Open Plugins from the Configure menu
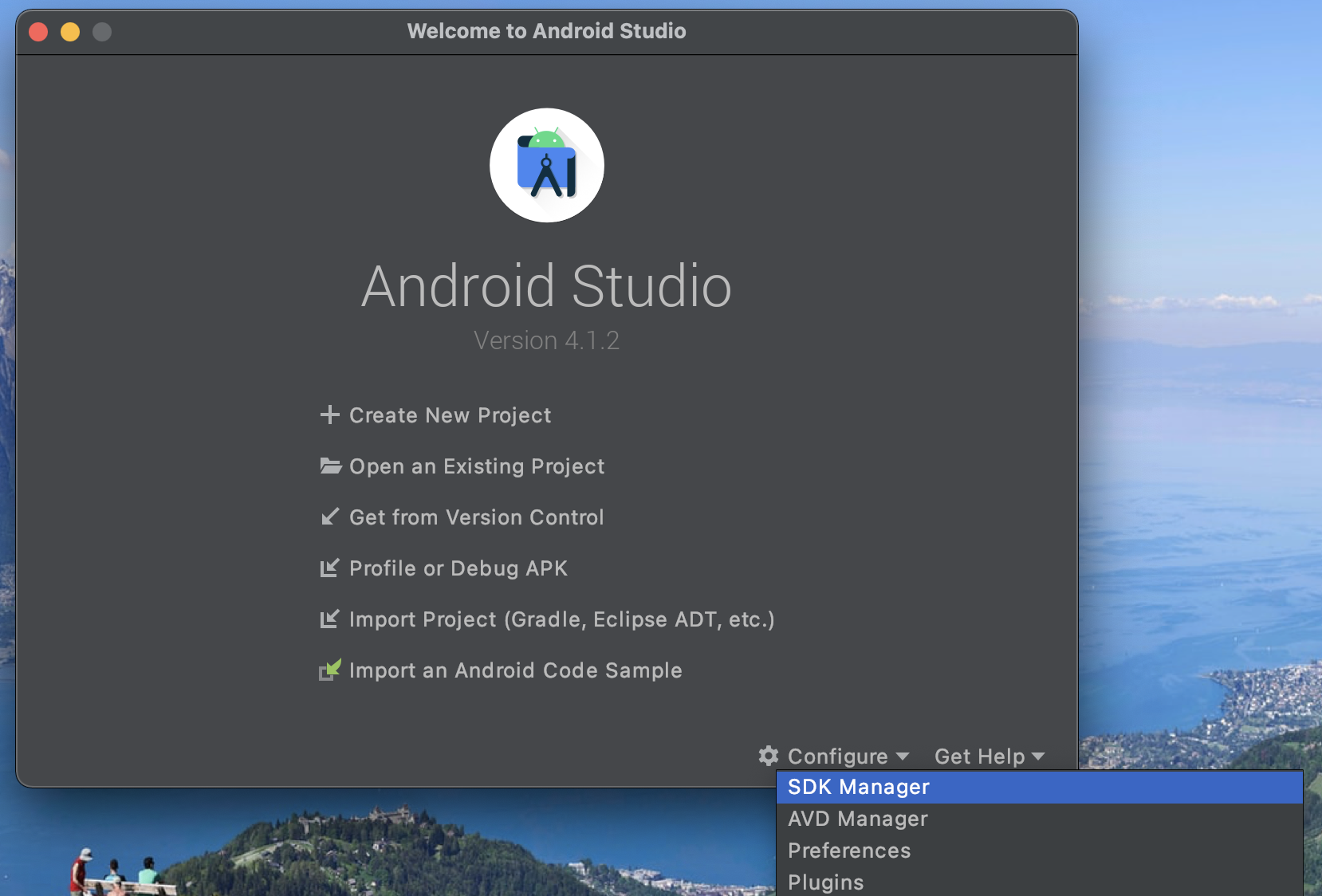 (1040, 882)
